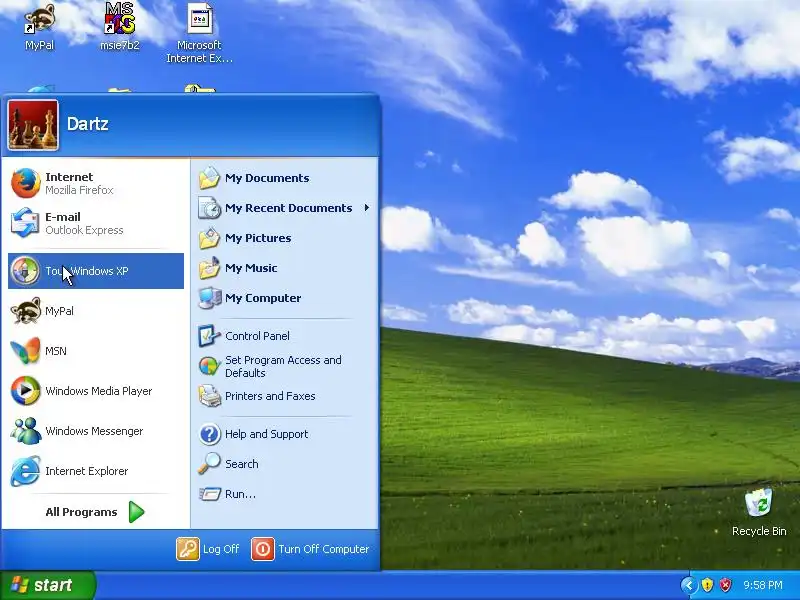Open My Computer
Viewport: 800px width, 600px height.
point(286,298)
